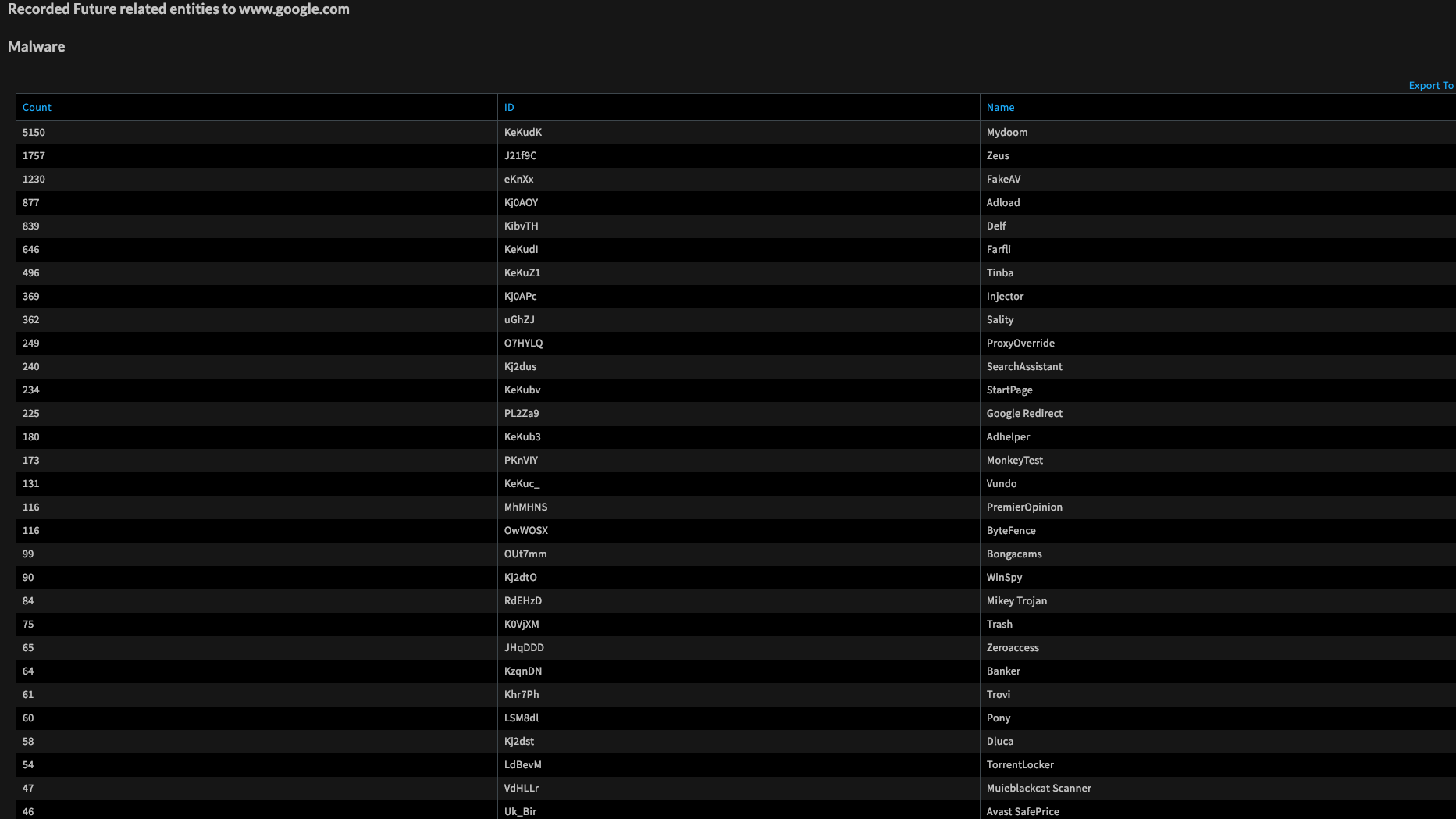The height and width of the screenshot is (819, 1456).
Task: Click the Mikey Trojan name entry
Action: [1016, 601]
